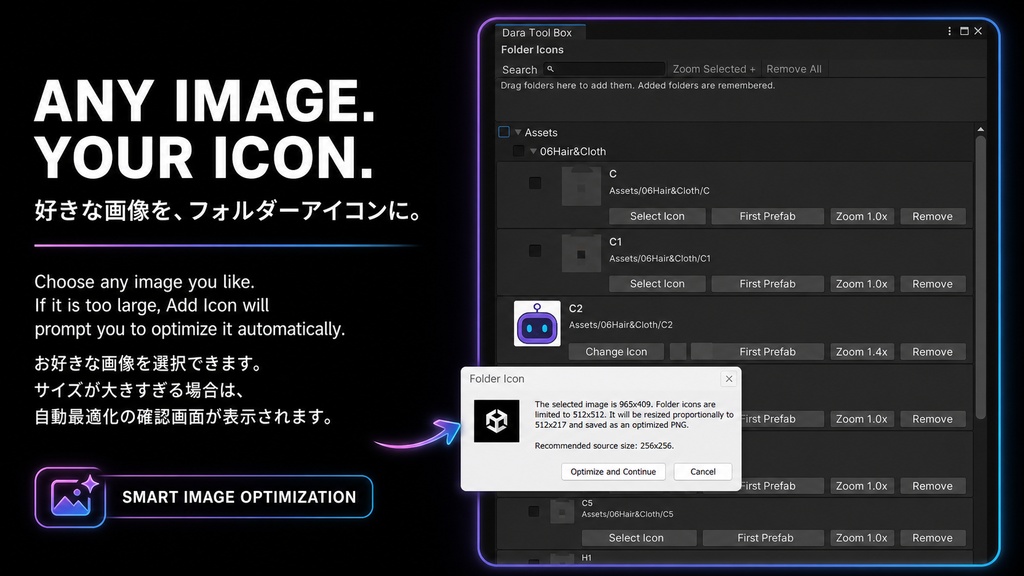This screenshot has width=1024, height=576.
Task: Click into the Search field
Action: click(604, 69)
